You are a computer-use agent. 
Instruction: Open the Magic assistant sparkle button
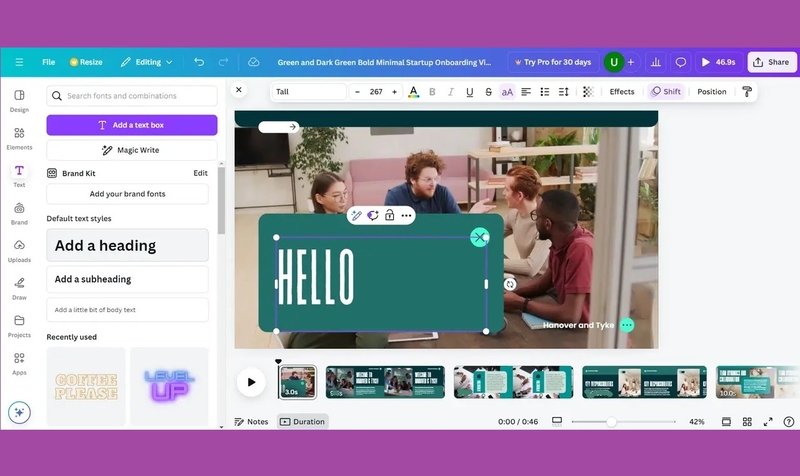[19, 412]
